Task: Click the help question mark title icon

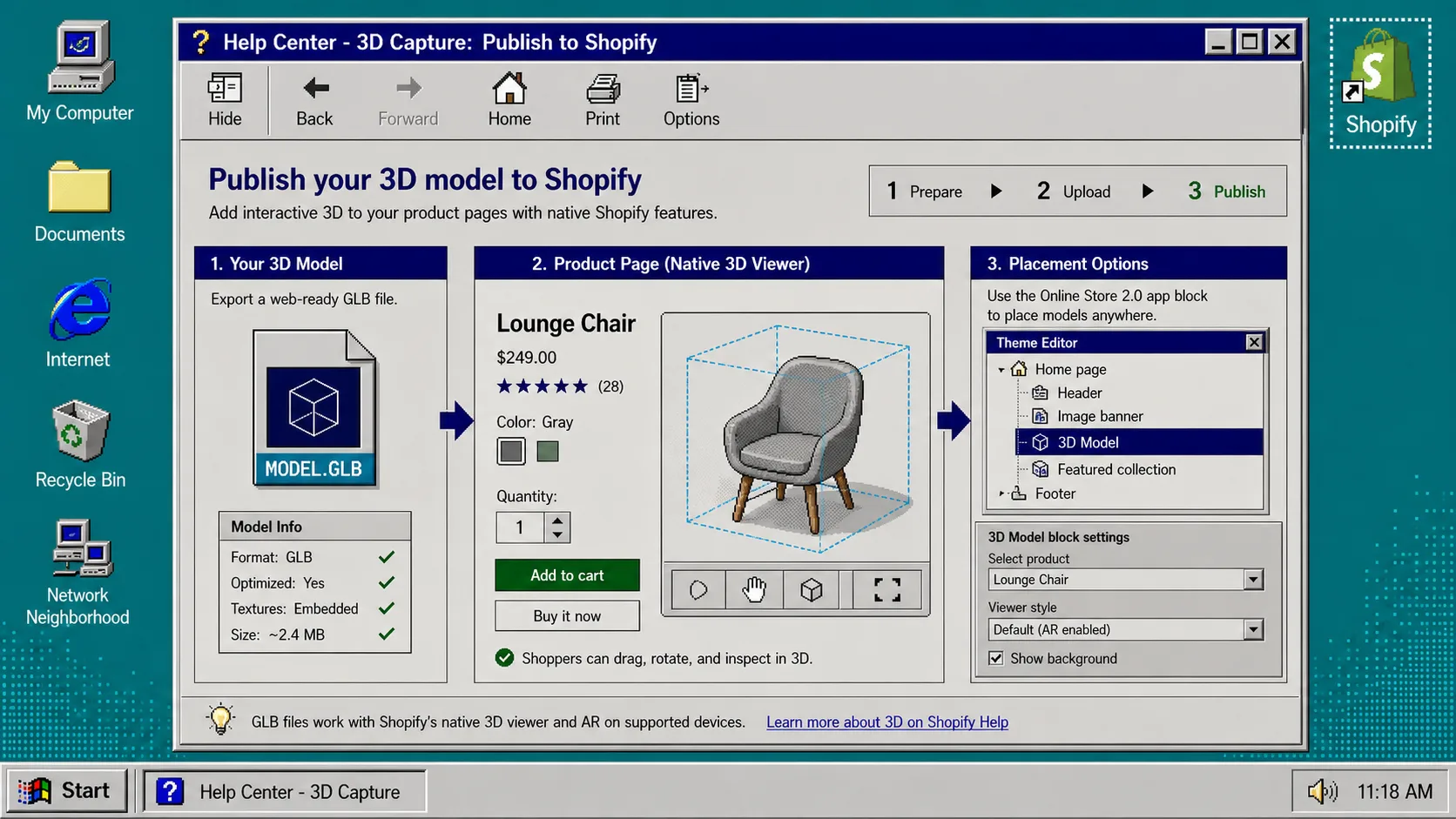Action: pos(200,42)
